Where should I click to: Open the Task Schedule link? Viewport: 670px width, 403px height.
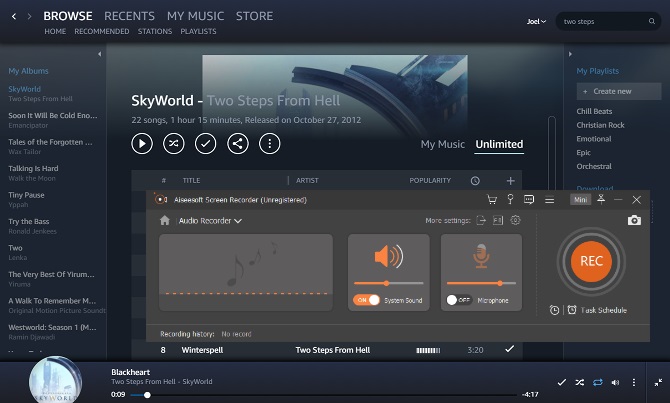[603, 310]
